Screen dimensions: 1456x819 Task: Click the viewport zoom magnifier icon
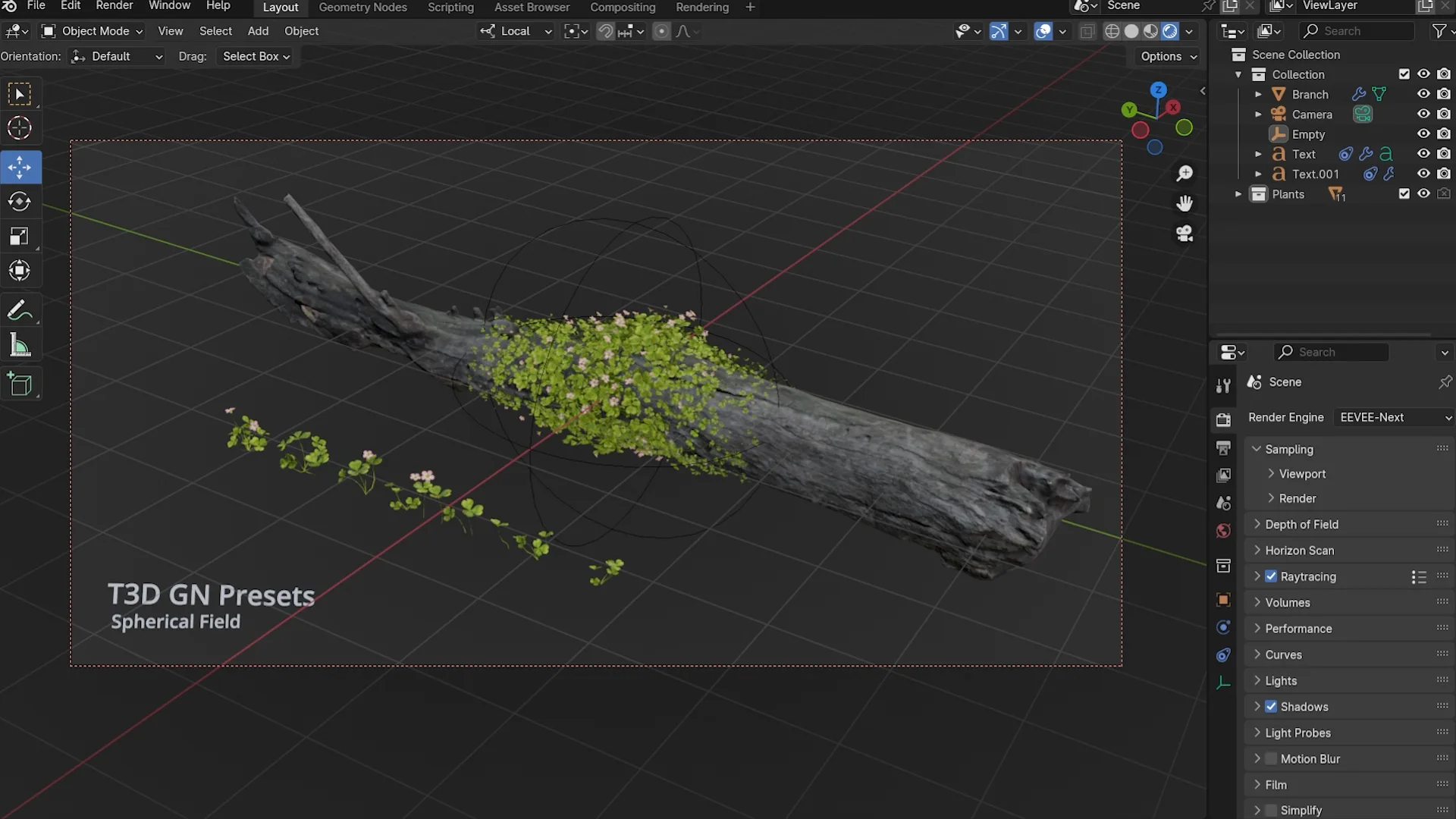[1185, 174]
